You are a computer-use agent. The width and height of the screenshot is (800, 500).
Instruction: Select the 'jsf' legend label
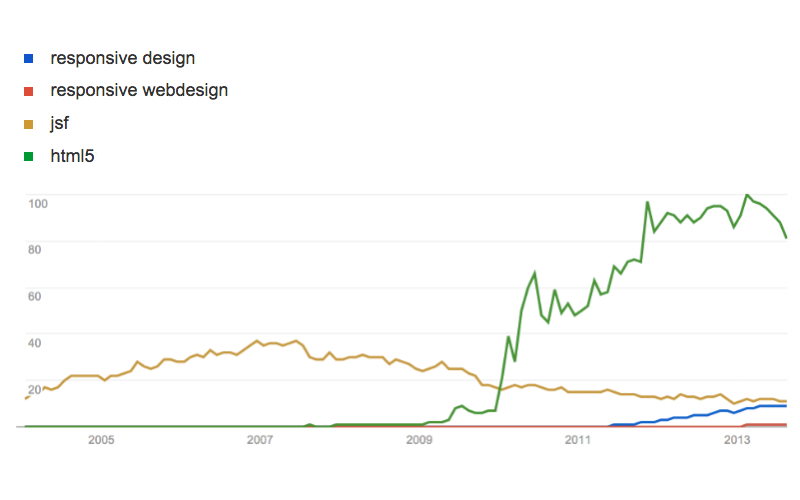pos(60,123)
